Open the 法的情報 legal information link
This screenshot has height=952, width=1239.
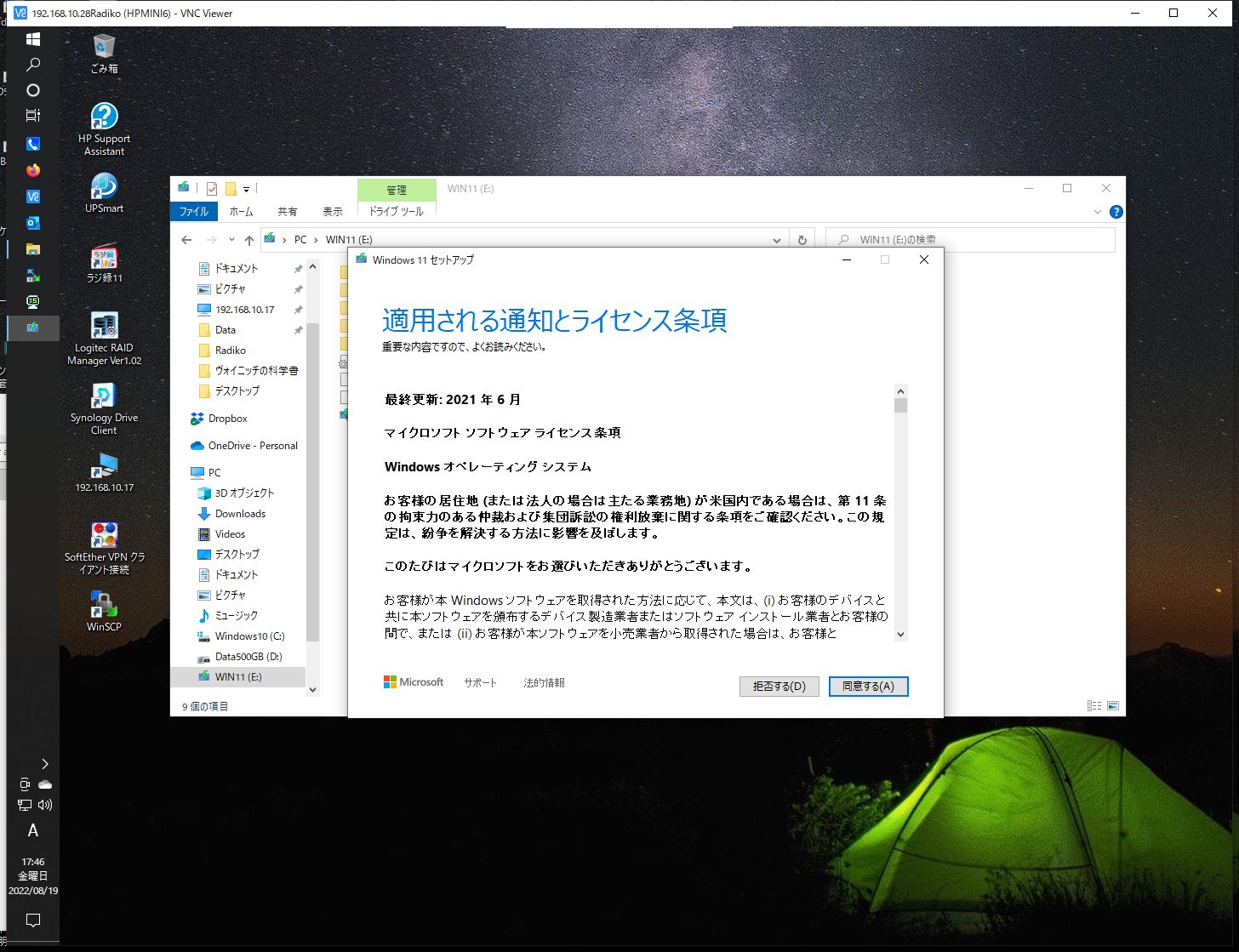[544, 683]
